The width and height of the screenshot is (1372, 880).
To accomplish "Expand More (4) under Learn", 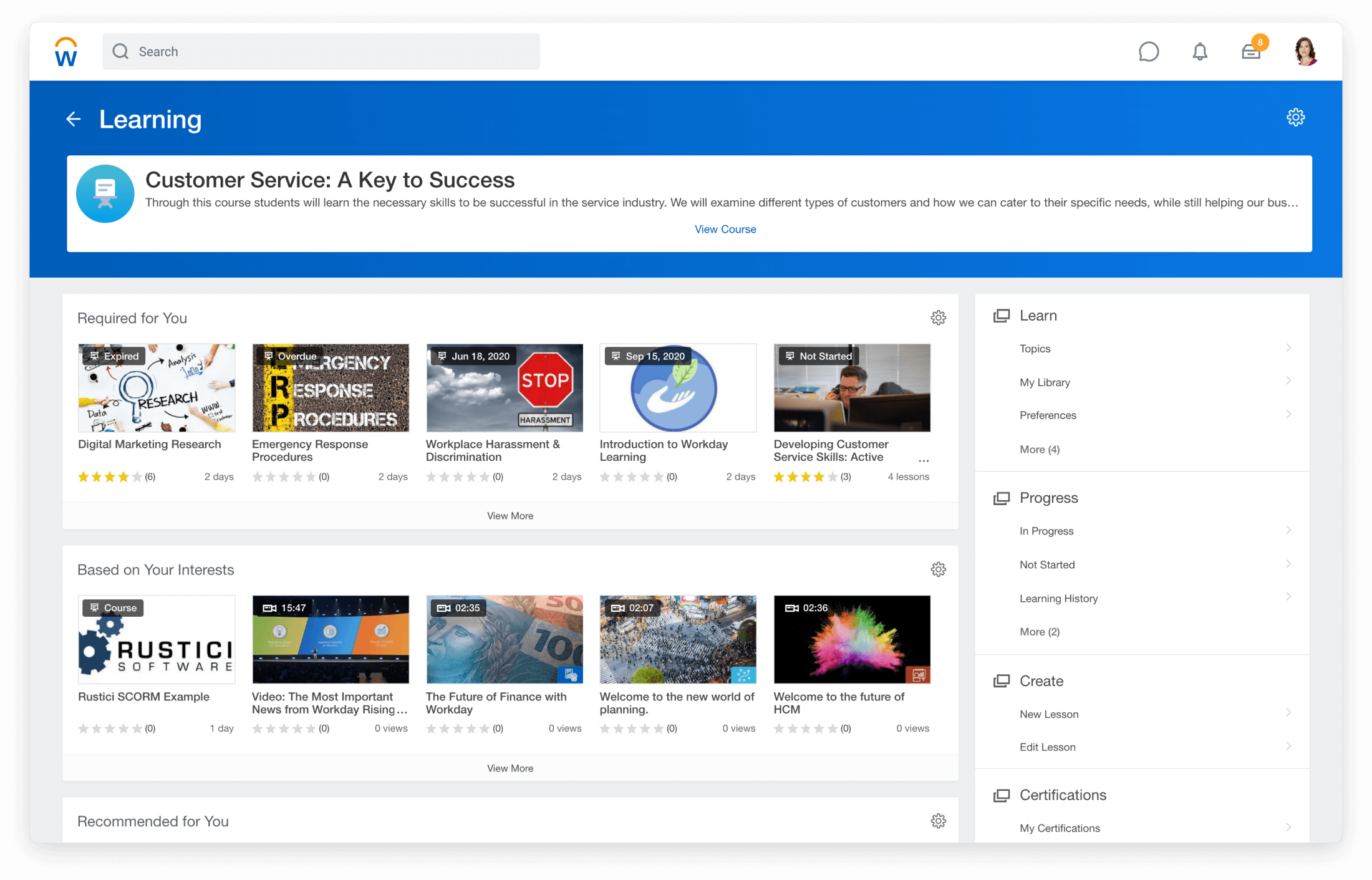I will coord(1039,449).
